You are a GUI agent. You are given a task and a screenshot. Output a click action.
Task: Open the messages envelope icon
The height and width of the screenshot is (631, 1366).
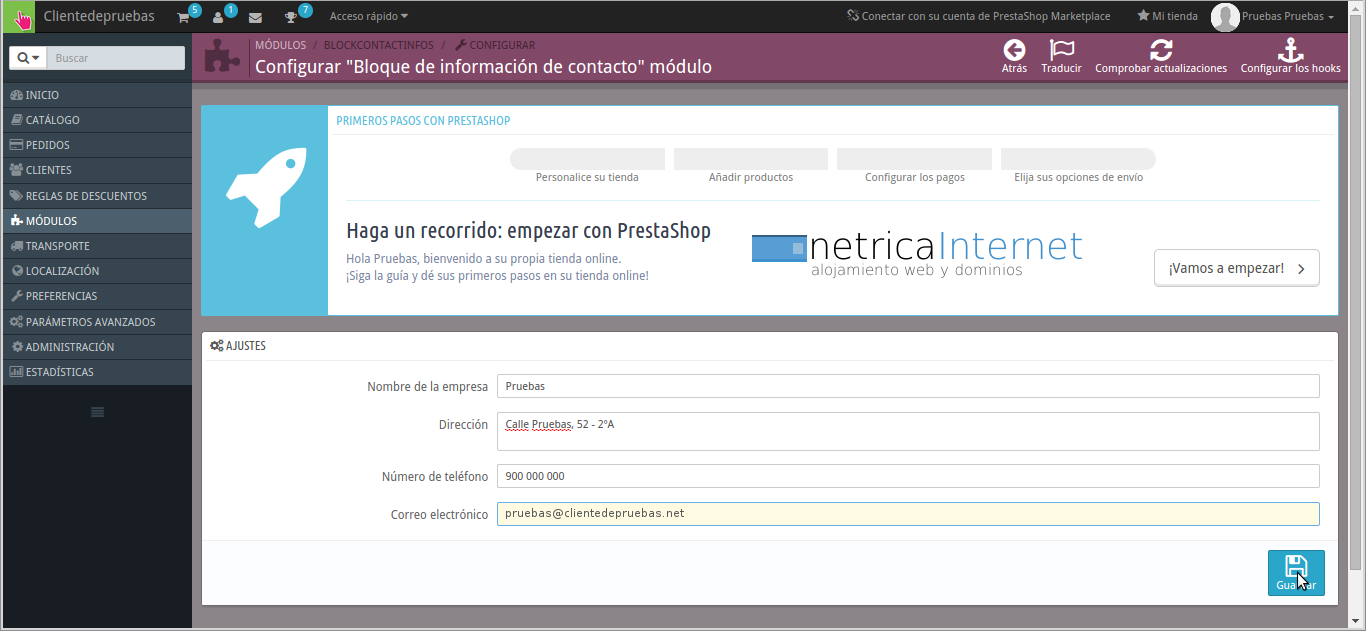click(x=255, y=17)
